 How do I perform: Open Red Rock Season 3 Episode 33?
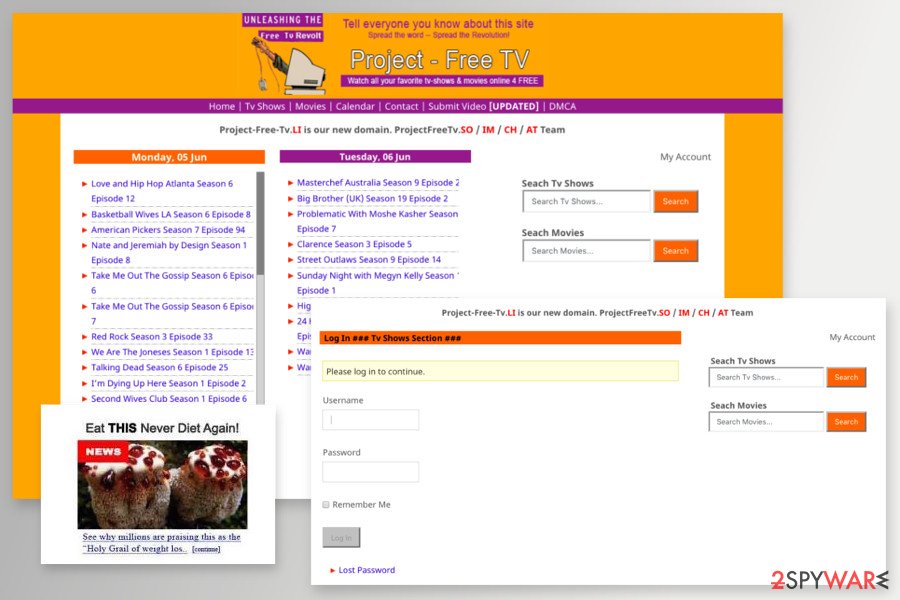pyautogui.click(x=152, y=336)
